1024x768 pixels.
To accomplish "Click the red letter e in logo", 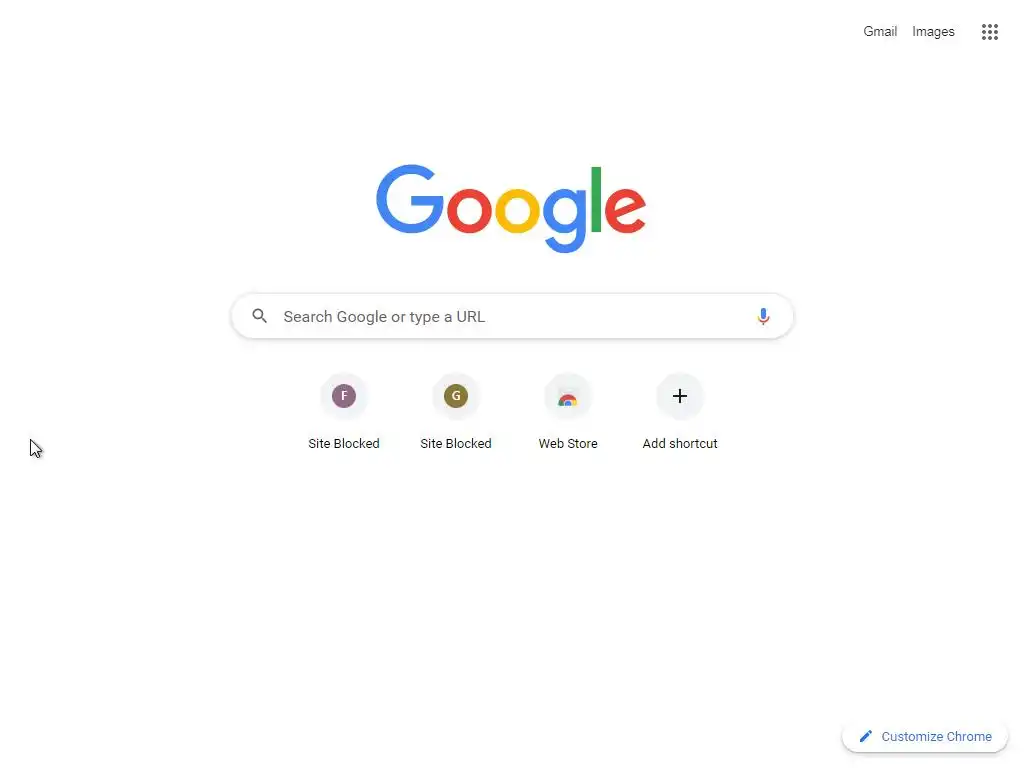I will (625, 209).
